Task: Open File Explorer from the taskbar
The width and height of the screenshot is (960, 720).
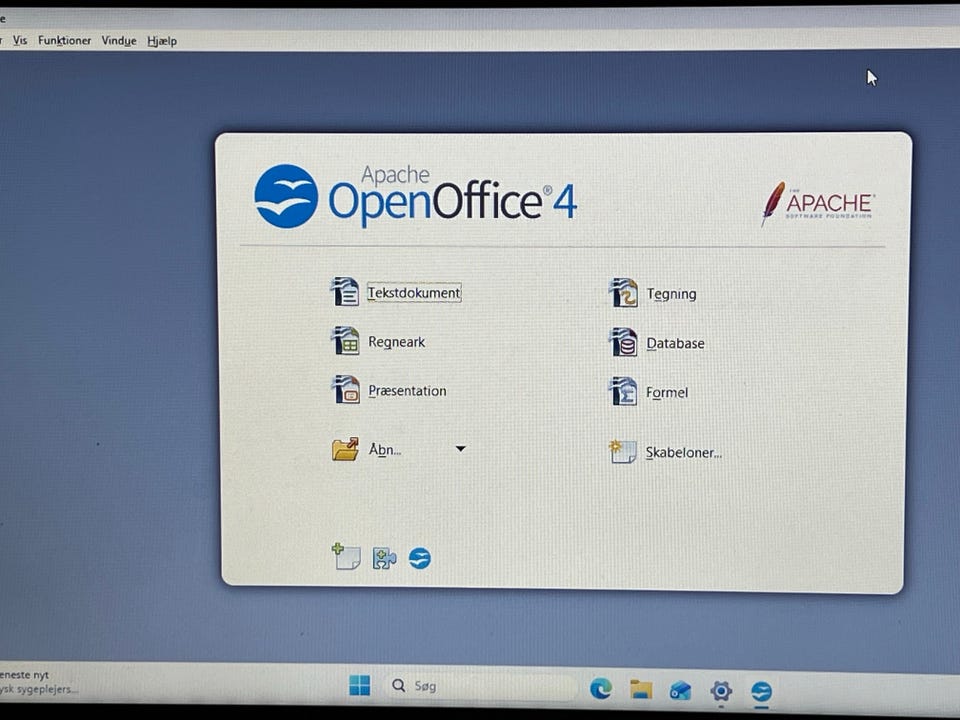Action: click(641, 689)
